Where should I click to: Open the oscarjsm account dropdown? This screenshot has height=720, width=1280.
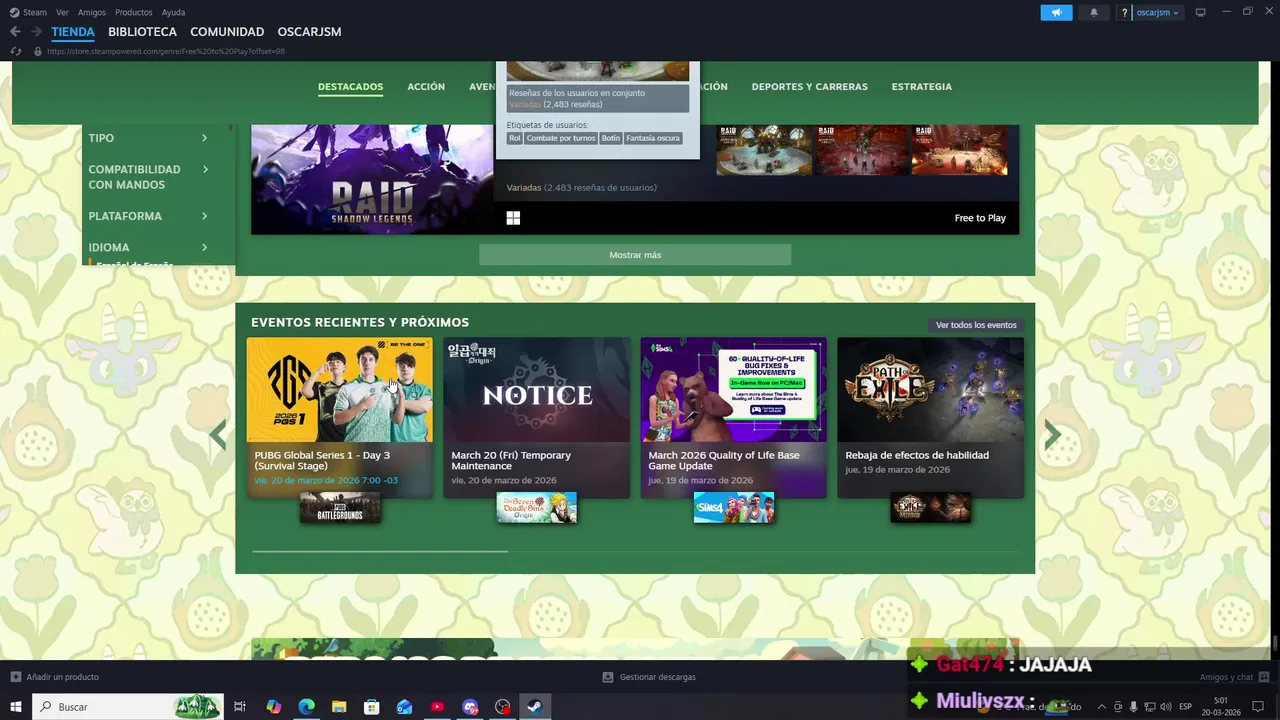(1158, 12)
